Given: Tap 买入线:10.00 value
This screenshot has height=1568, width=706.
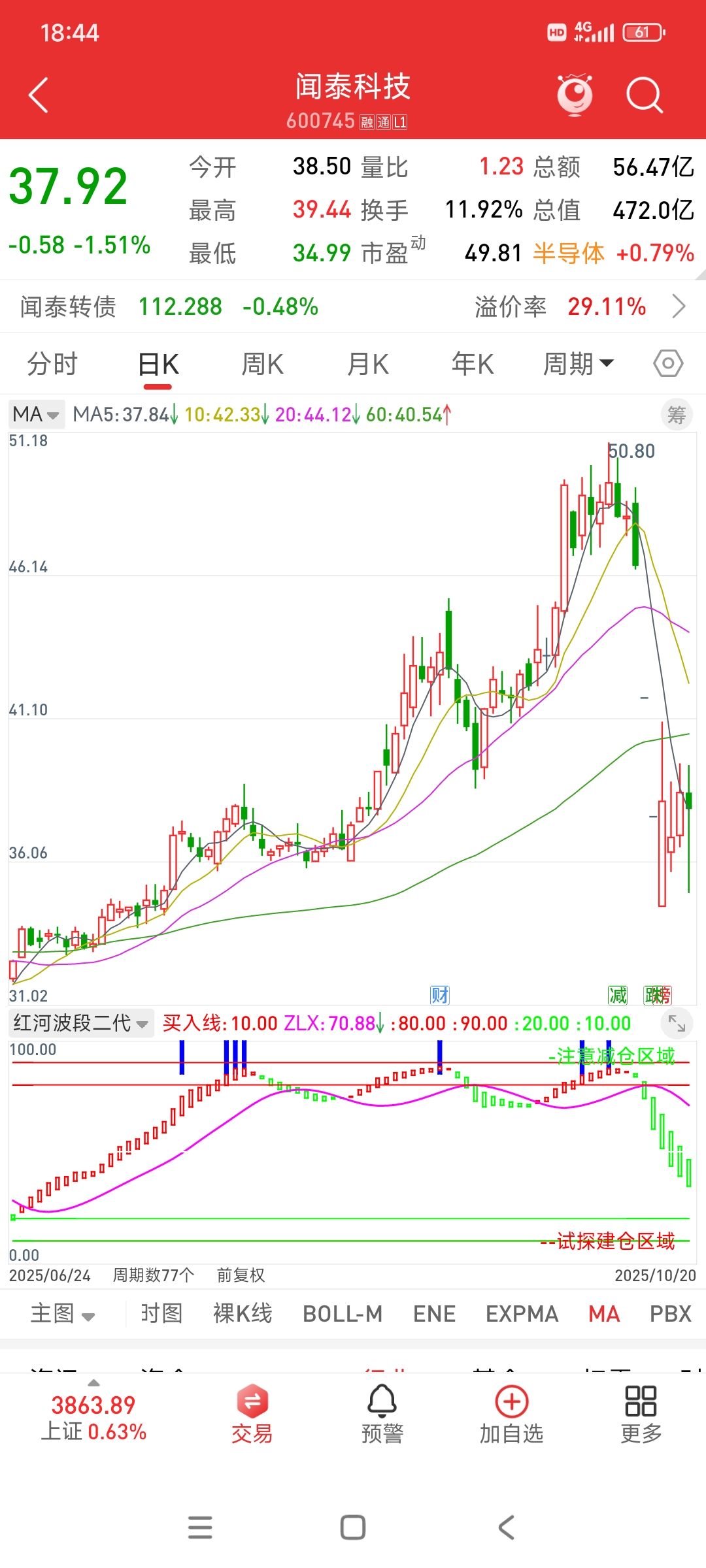Looking at the screenshot, I should tap(220, 1023).
